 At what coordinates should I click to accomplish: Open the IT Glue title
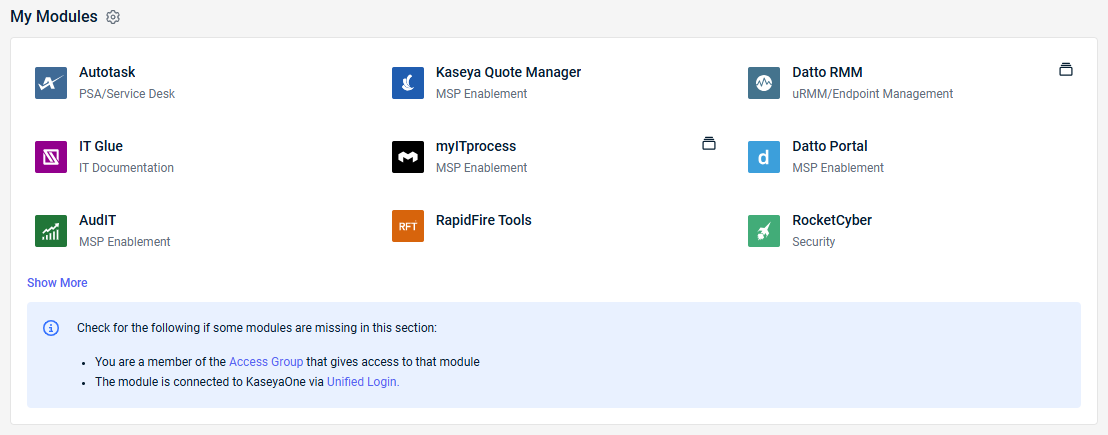pos(101,146)
